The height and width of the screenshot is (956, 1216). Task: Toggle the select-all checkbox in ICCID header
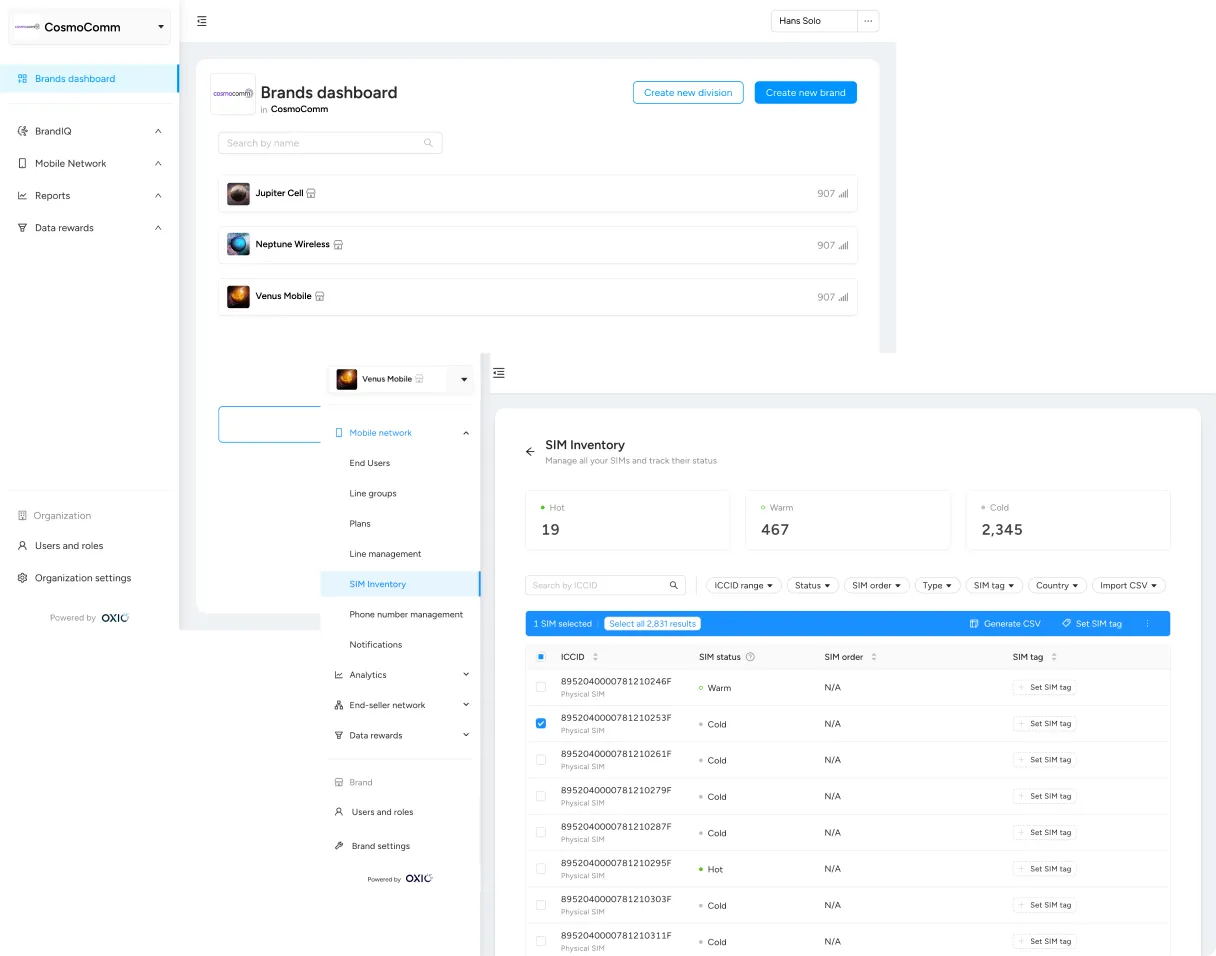(541, 657)
